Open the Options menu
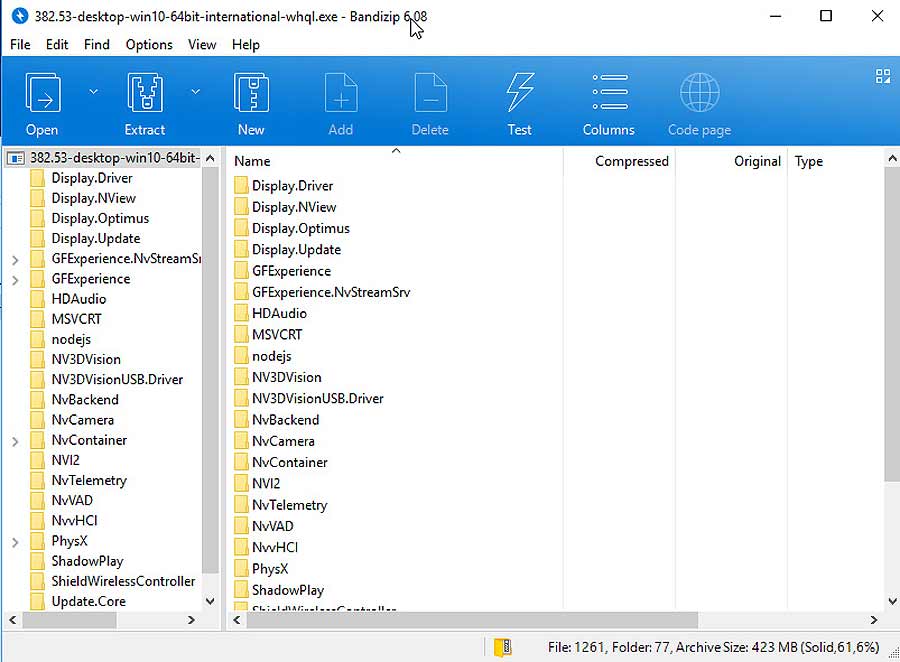This screenshot has width=900, height=662. pos(149,44)
